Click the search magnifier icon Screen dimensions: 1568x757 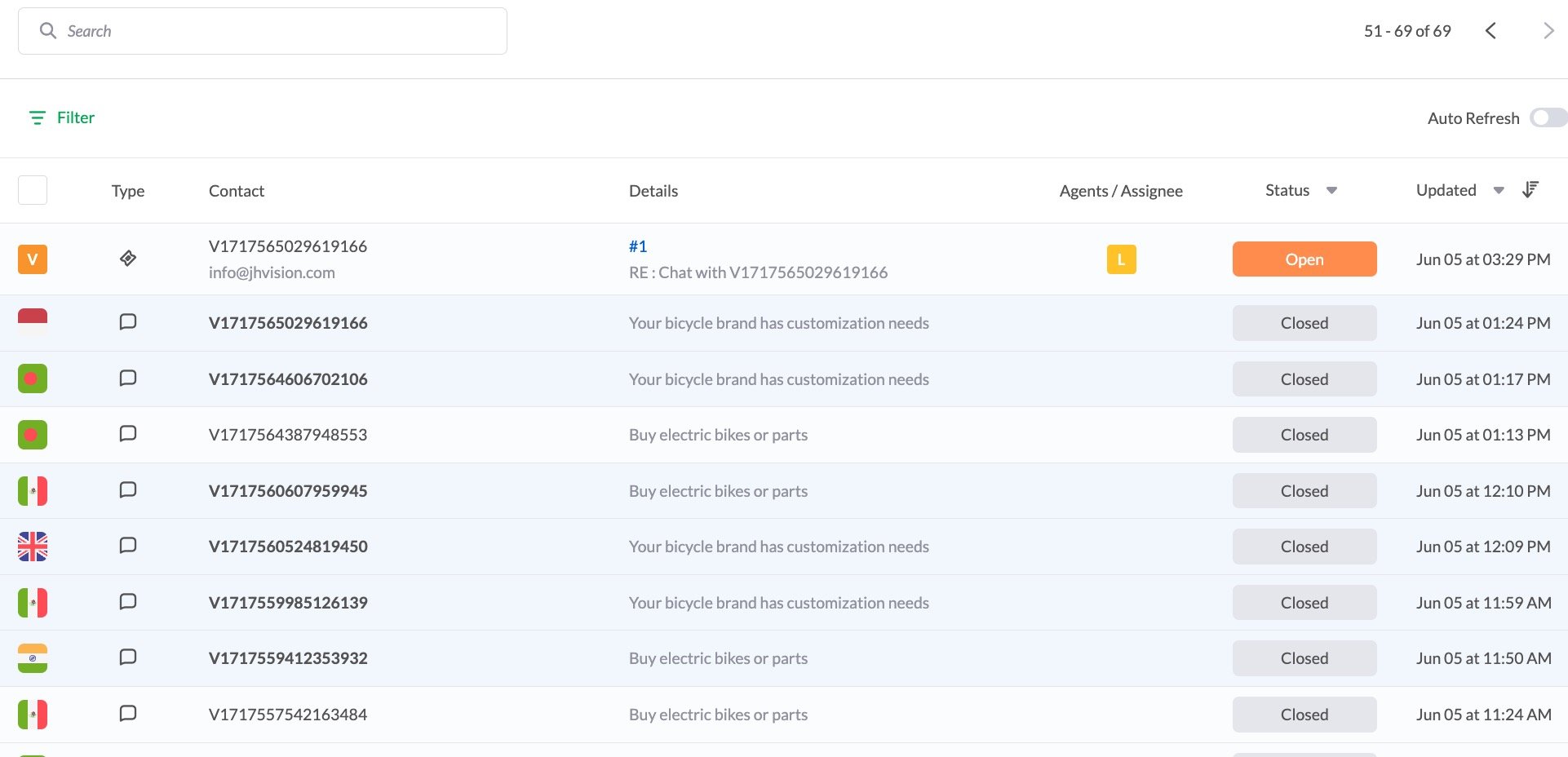tap(48, 31)
